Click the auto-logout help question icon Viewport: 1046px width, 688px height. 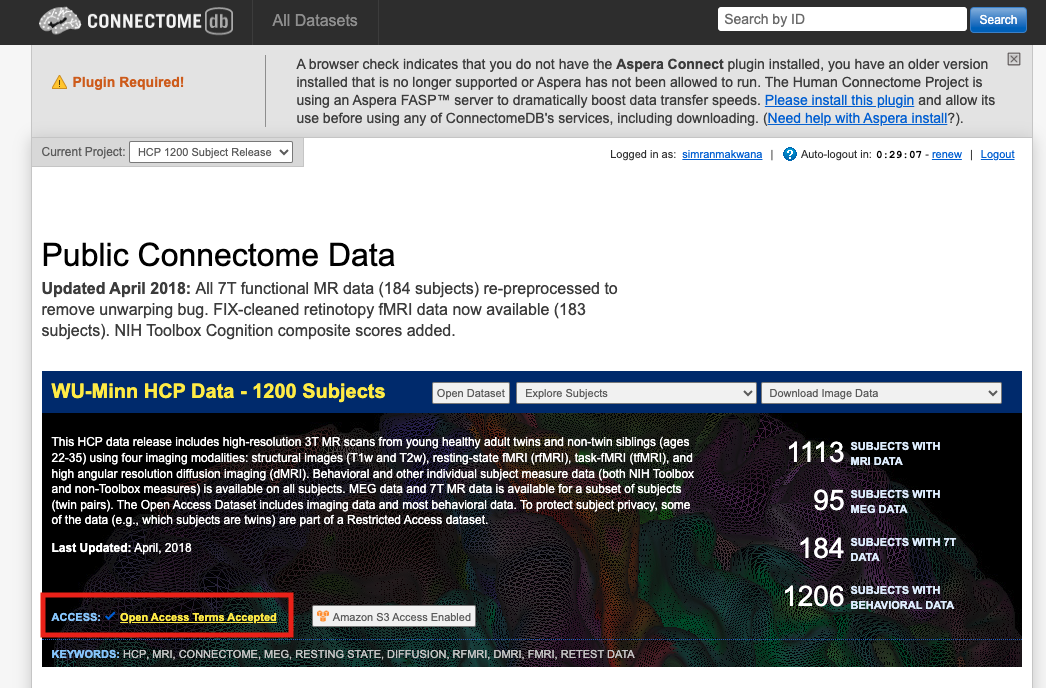click(789, 154)
